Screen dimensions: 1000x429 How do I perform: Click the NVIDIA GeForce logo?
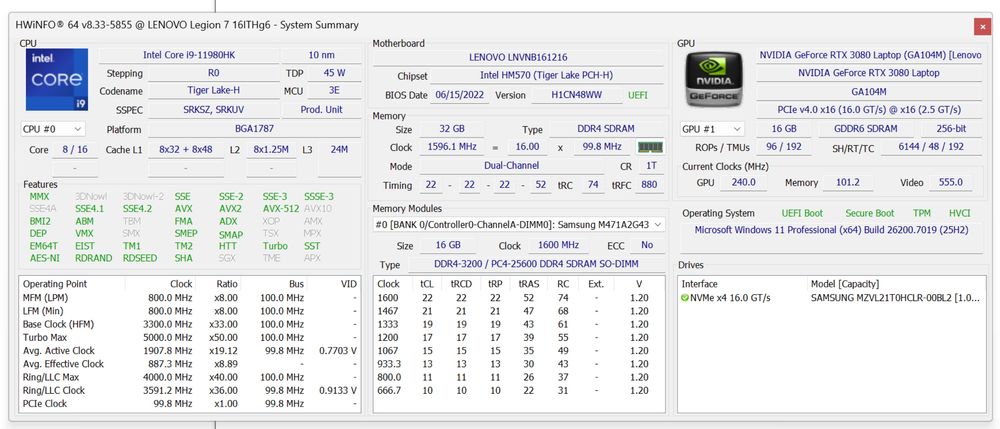(x=714, y=79)
